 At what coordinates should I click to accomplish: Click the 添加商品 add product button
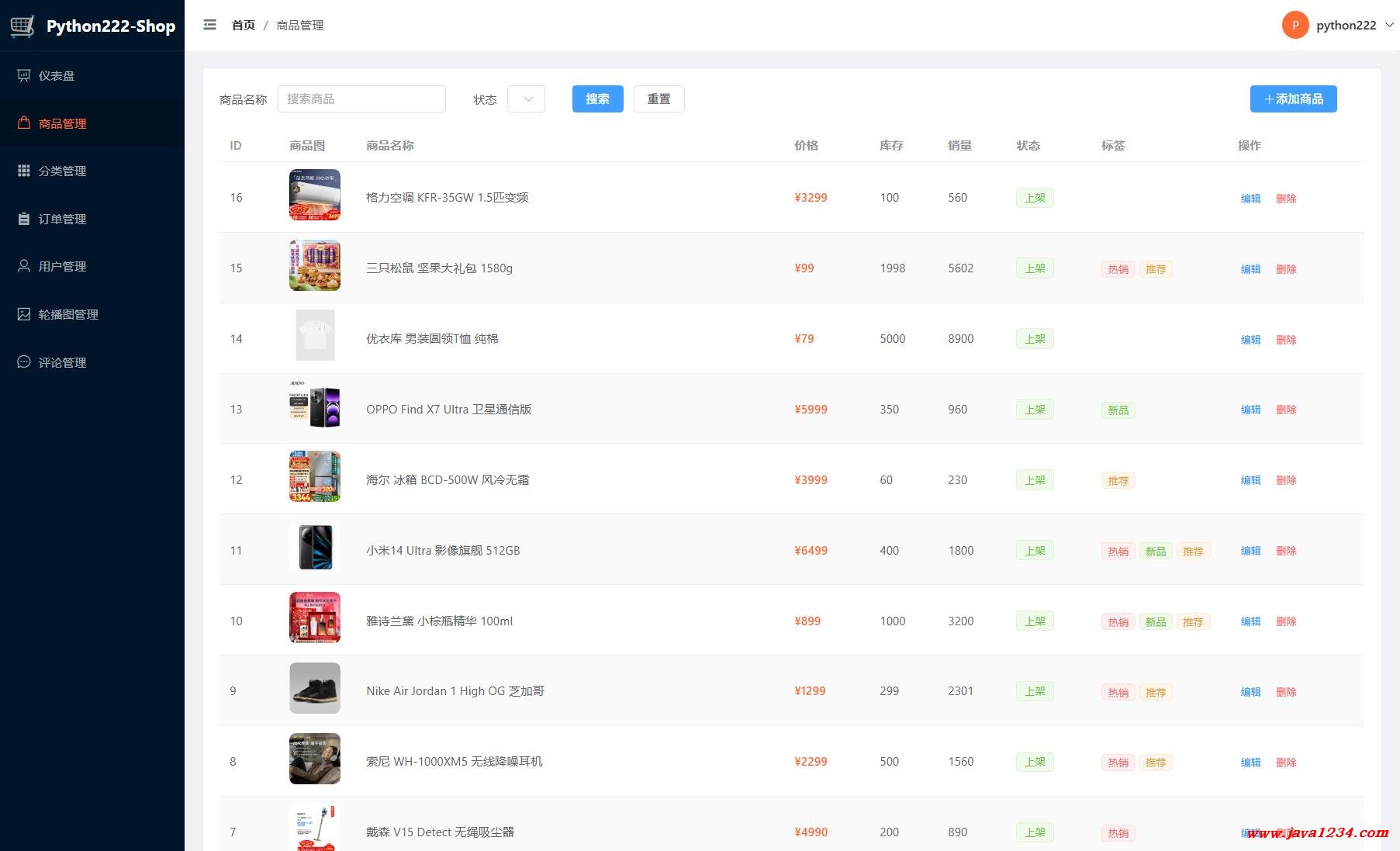click(x=1293, y=99)
